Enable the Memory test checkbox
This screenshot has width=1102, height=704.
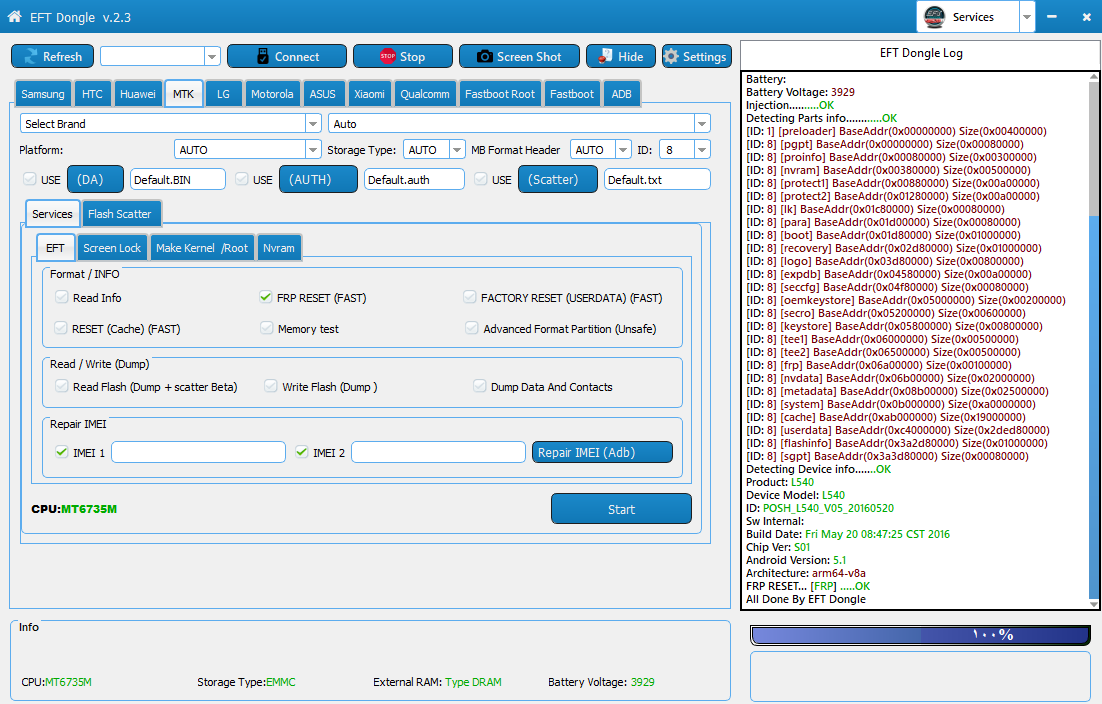[266, 328]
